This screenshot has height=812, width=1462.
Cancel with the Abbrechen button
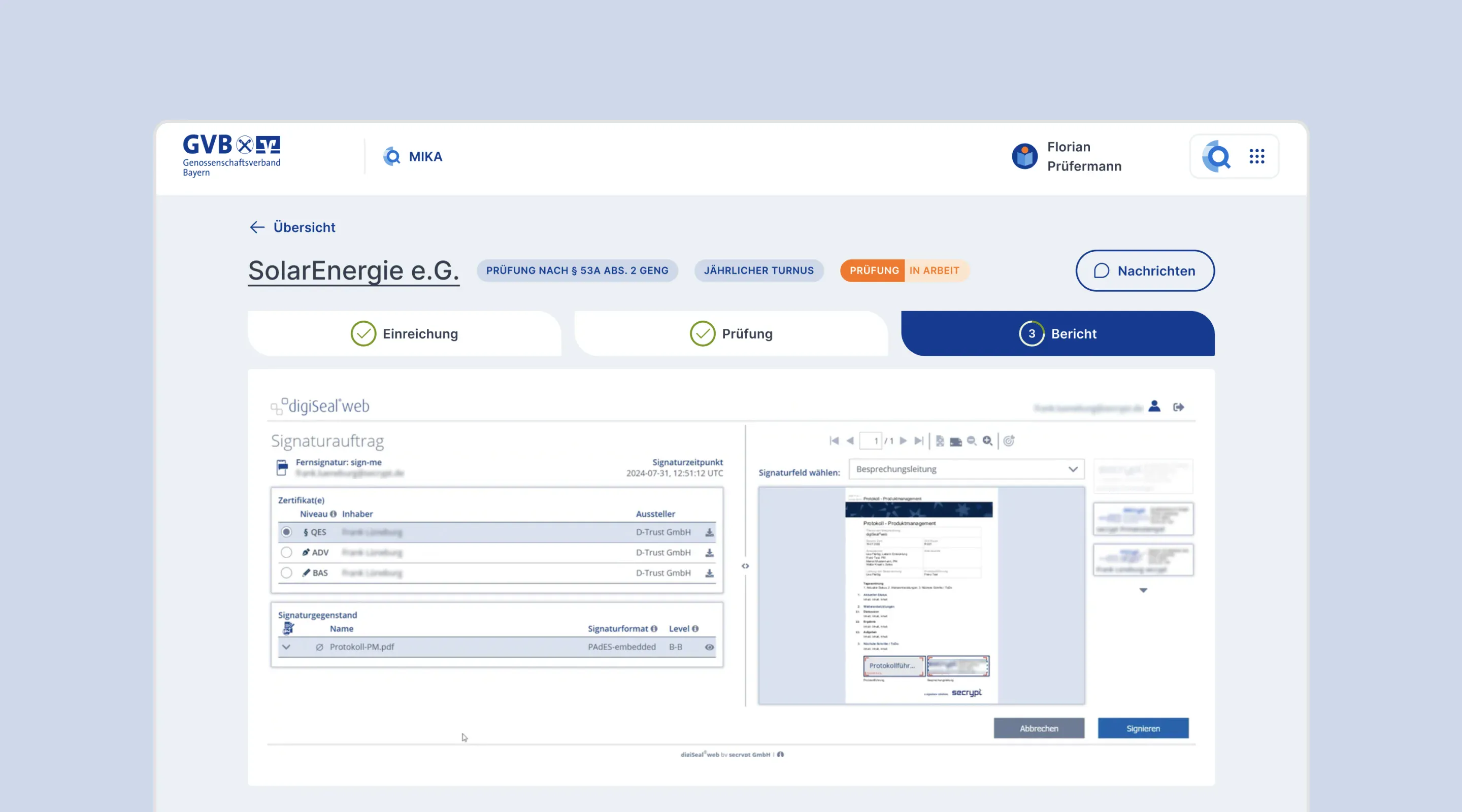coord(1039,729)
